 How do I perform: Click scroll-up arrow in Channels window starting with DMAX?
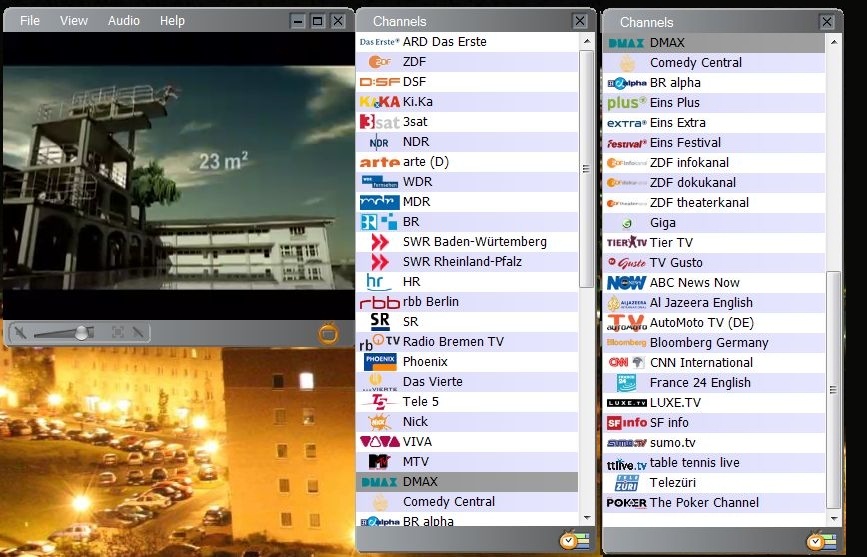(834, 43)
